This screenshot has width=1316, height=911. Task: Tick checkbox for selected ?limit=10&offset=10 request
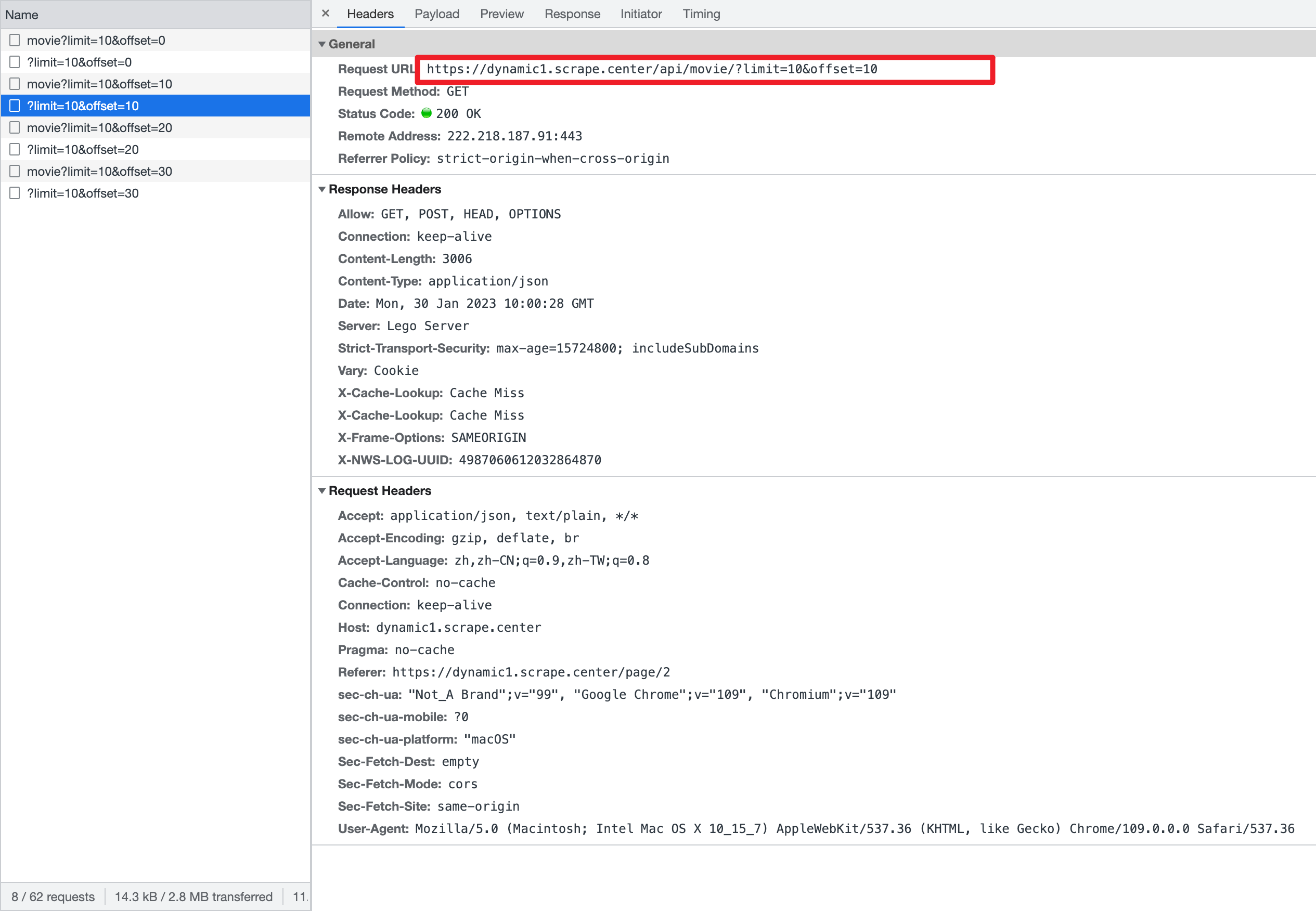(15, 106)
